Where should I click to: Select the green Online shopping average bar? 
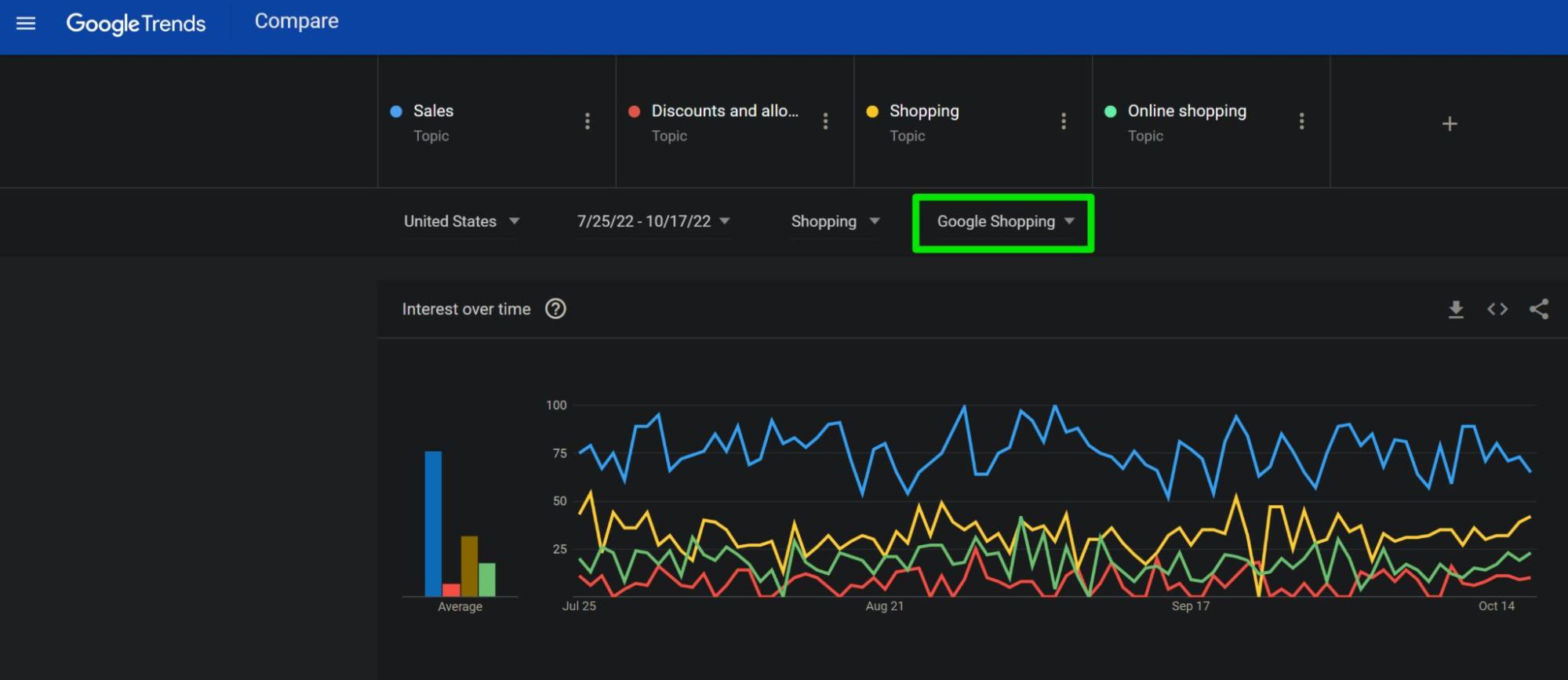pos(487,580)
